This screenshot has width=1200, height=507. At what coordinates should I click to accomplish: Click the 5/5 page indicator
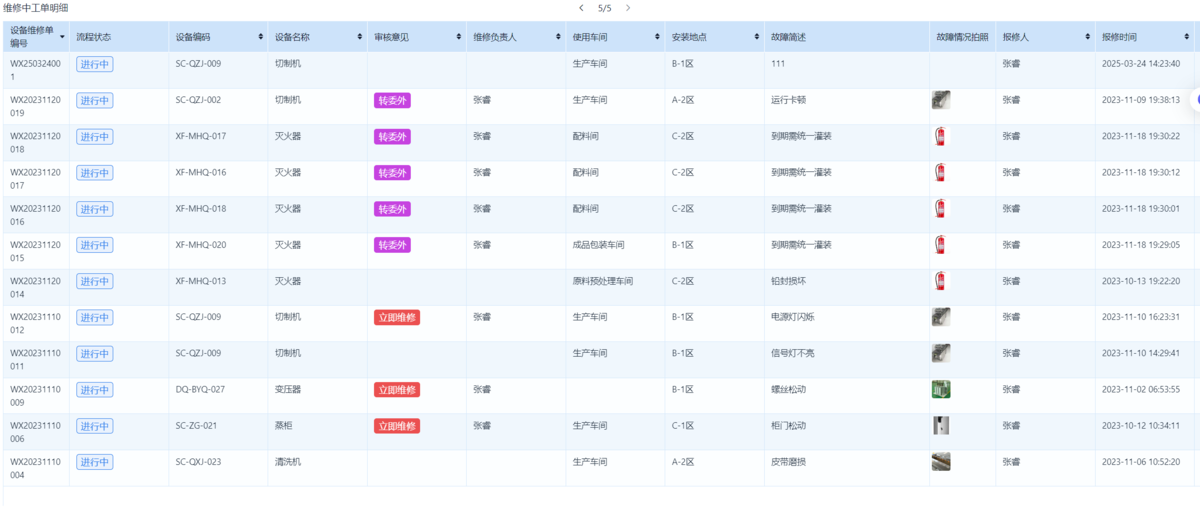[x=604, y=8]
